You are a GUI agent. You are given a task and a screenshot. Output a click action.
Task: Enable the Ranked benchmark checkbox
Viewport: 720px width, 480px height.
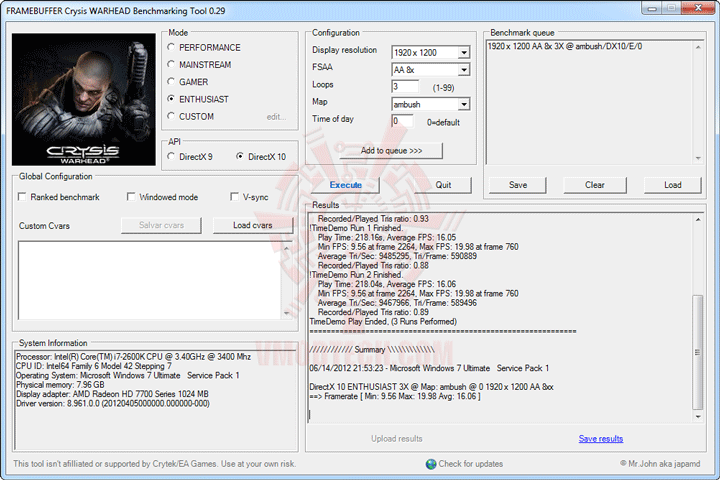[x=22, y=197]
